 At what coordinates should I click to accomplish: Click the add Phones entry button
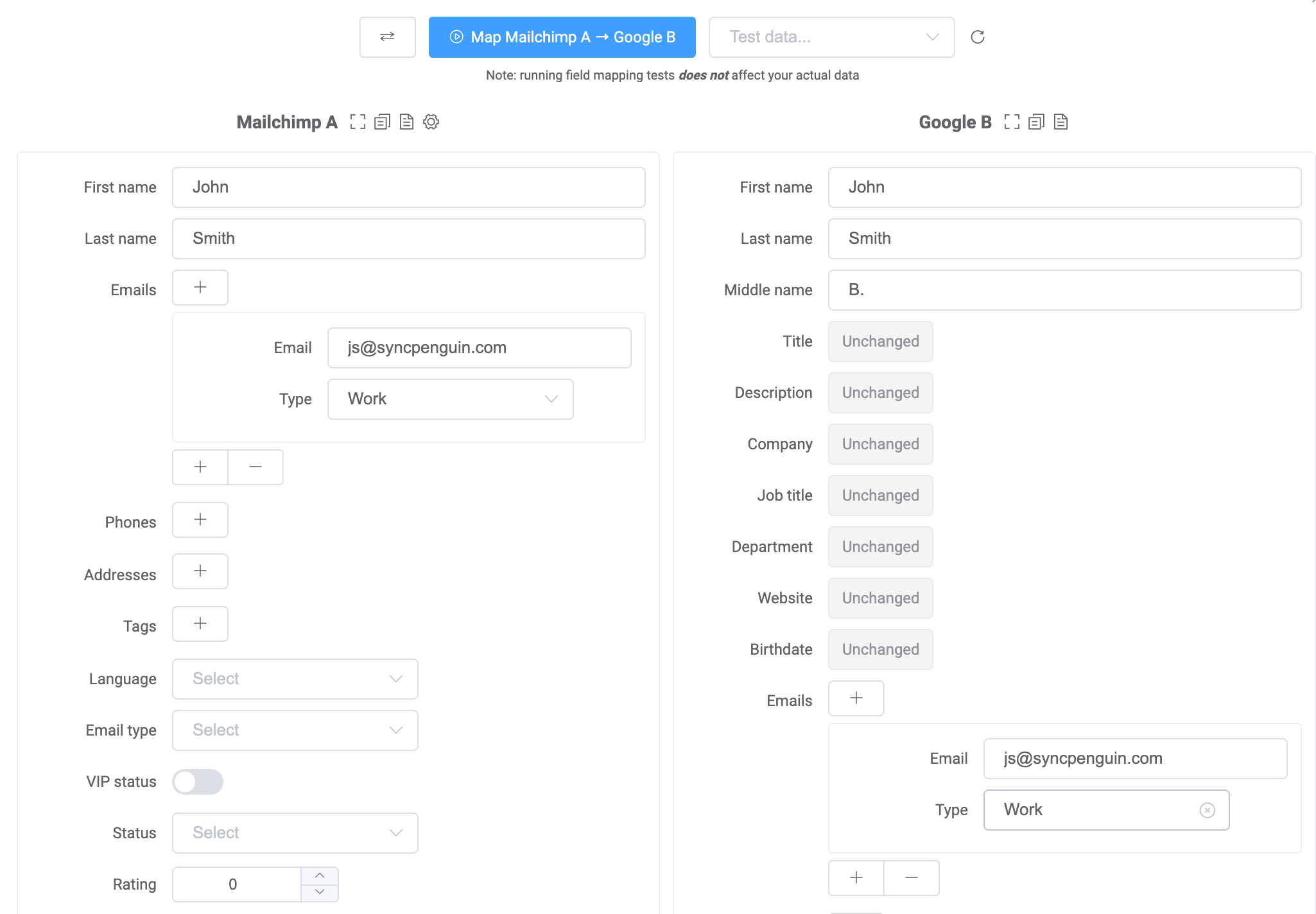click(200, 520)
